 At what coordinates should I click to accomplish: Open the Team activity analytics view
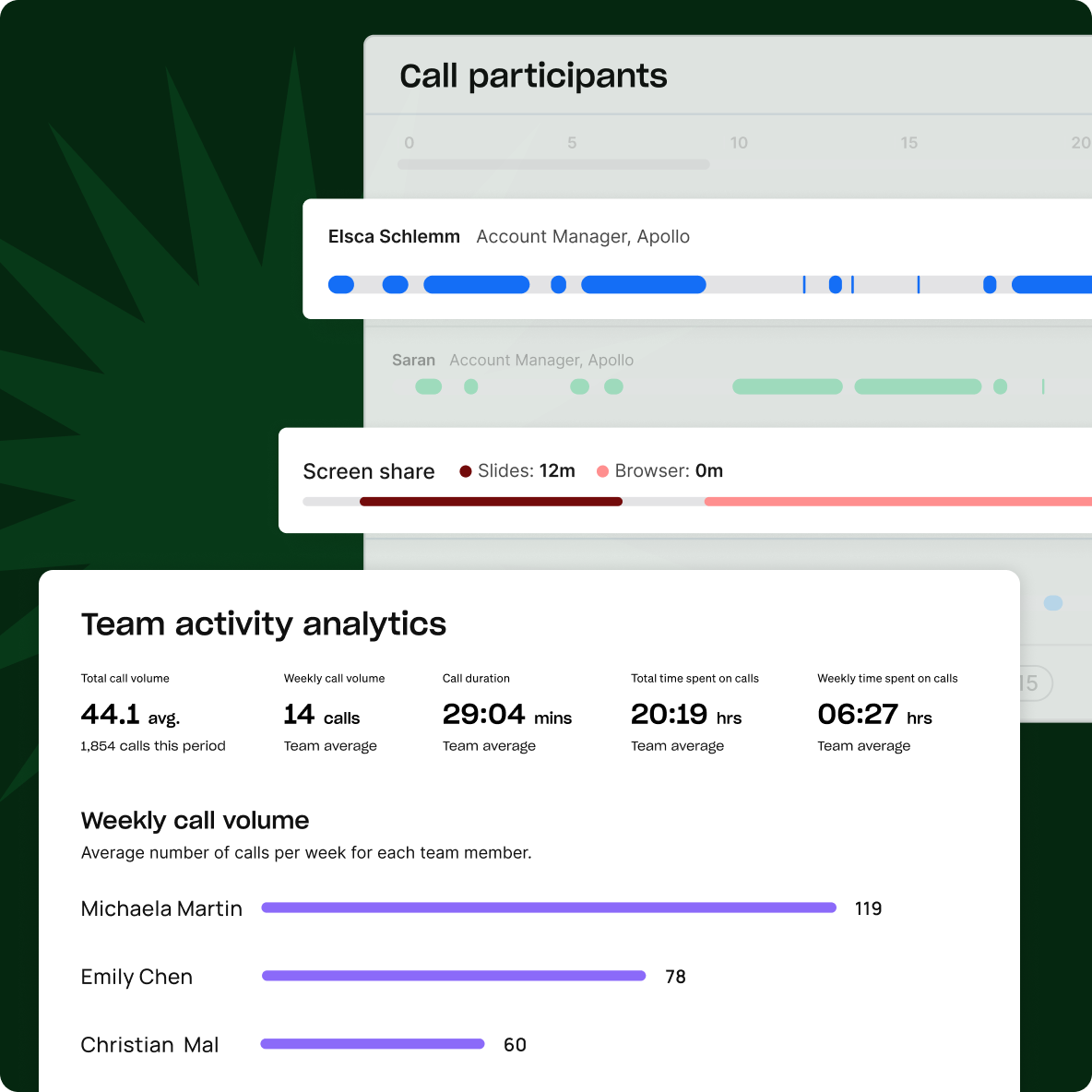tap(264, 623)
